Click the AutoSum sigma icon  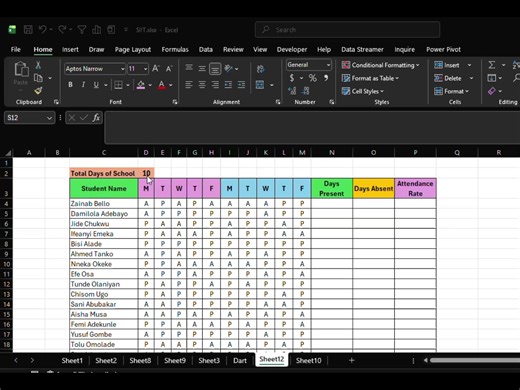(492, 65)
